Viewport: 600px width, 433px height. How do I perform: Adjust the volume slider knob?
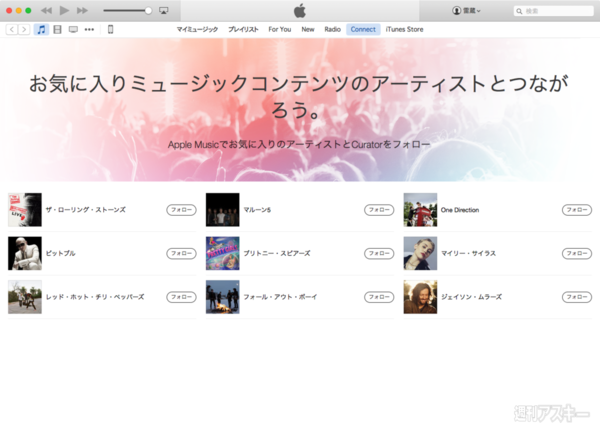(148, 11)
